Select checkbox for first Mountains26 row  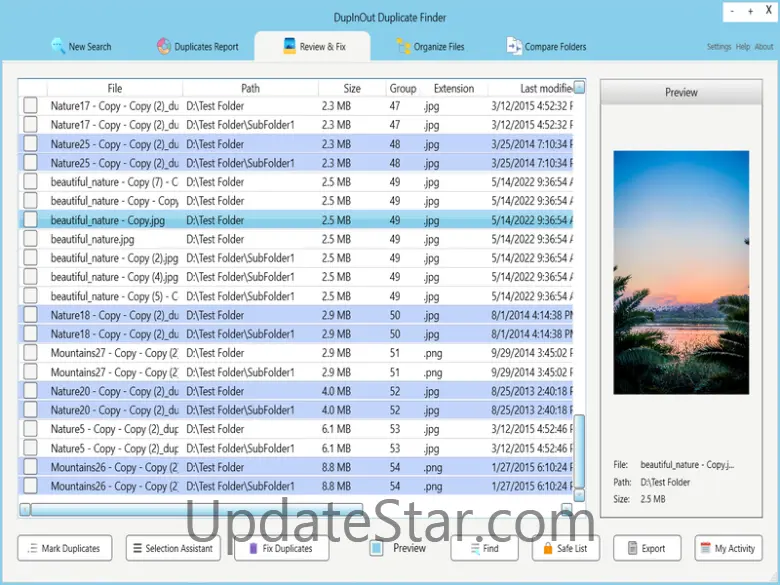31,467
